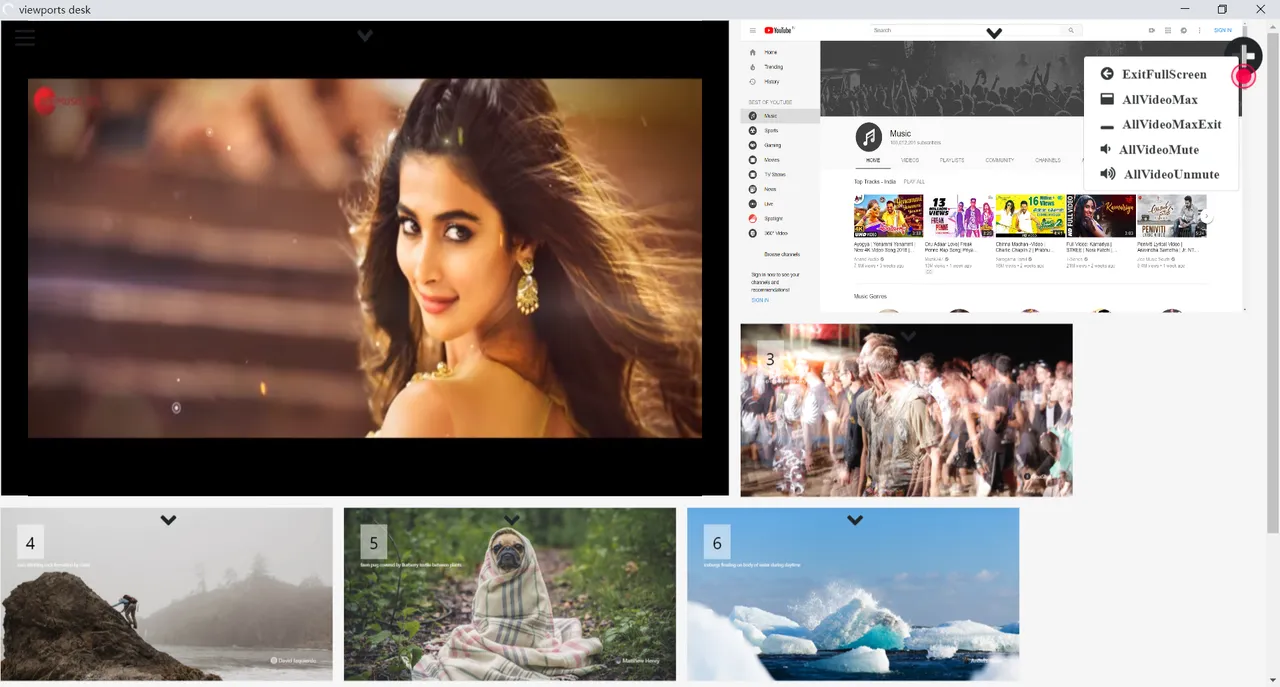
Task: Click the YouTube logo in the embedded page
Action: click(x=779, y=31)
